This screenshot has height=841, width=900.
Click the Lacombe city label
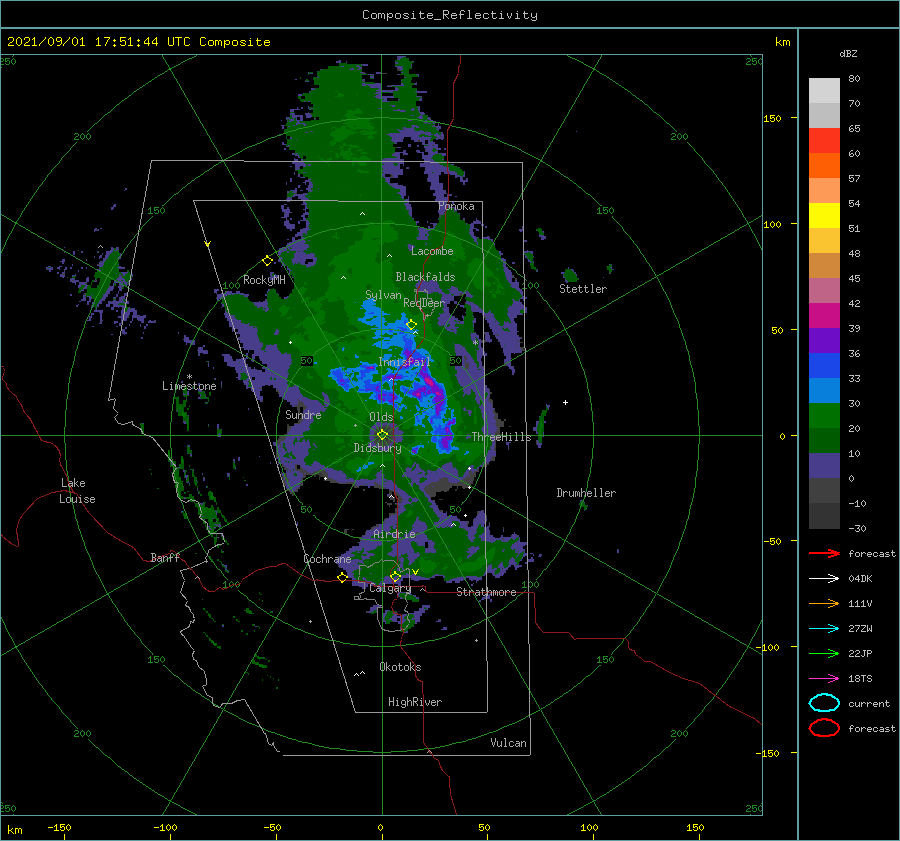pos(432,251)
